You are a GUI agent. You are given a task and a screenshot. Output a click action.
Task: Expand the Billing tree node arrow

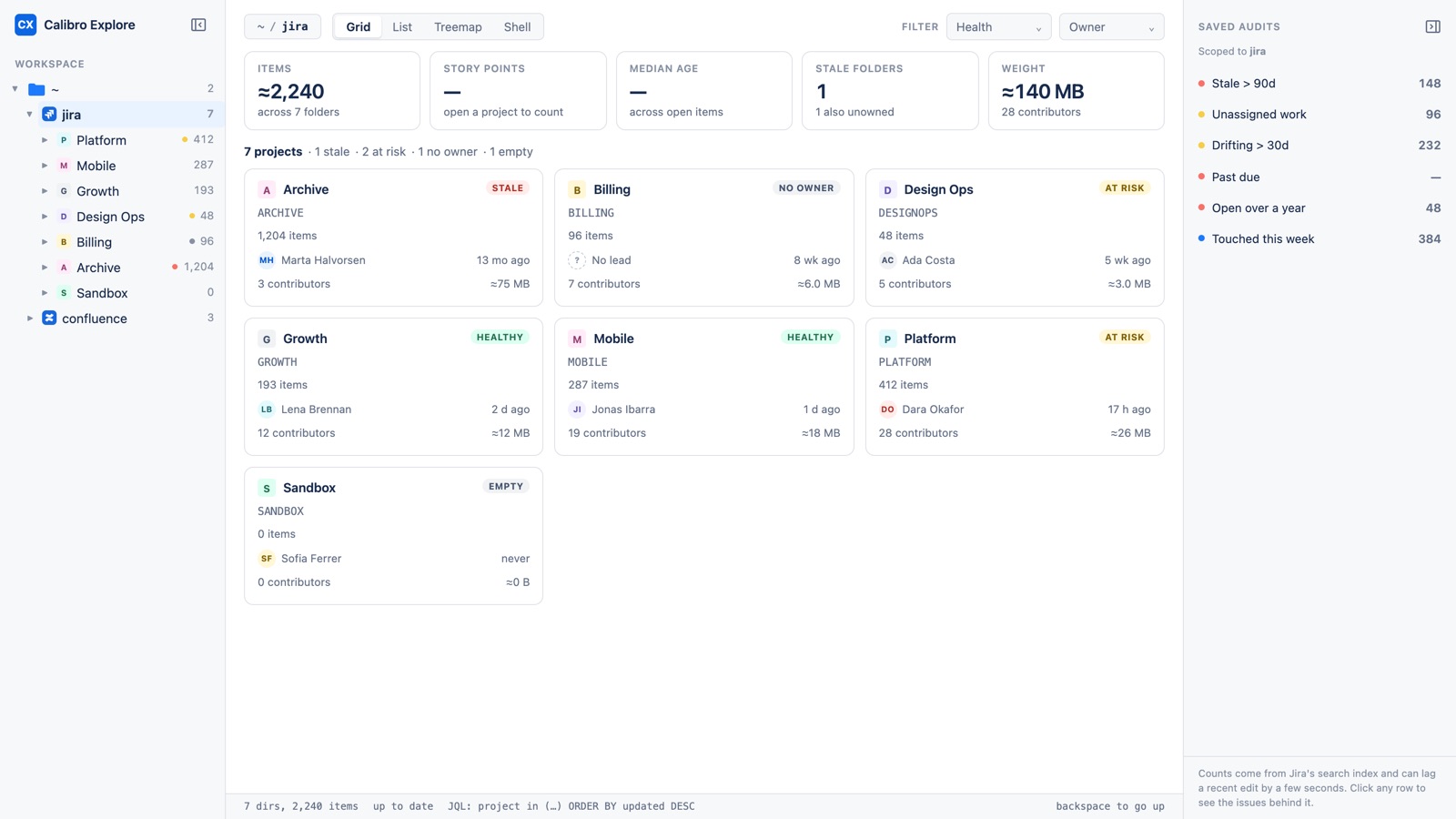click(45, 242)
